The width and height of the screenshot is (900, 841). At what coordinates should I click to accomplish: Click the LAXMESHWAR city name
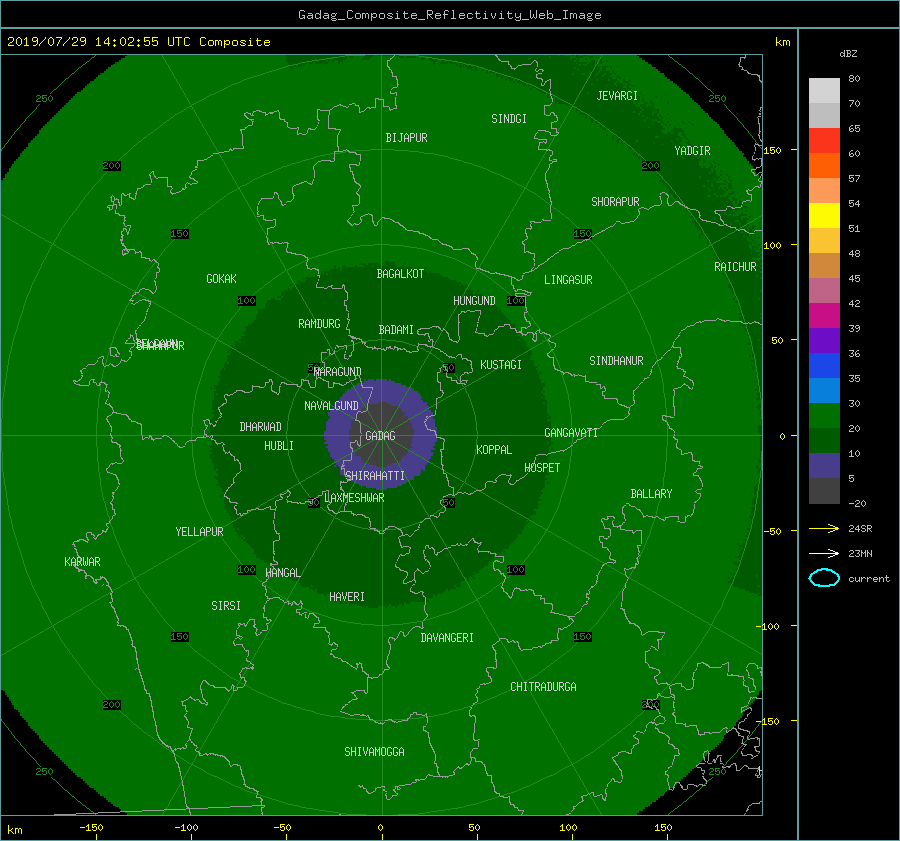(x=354, y=498)
